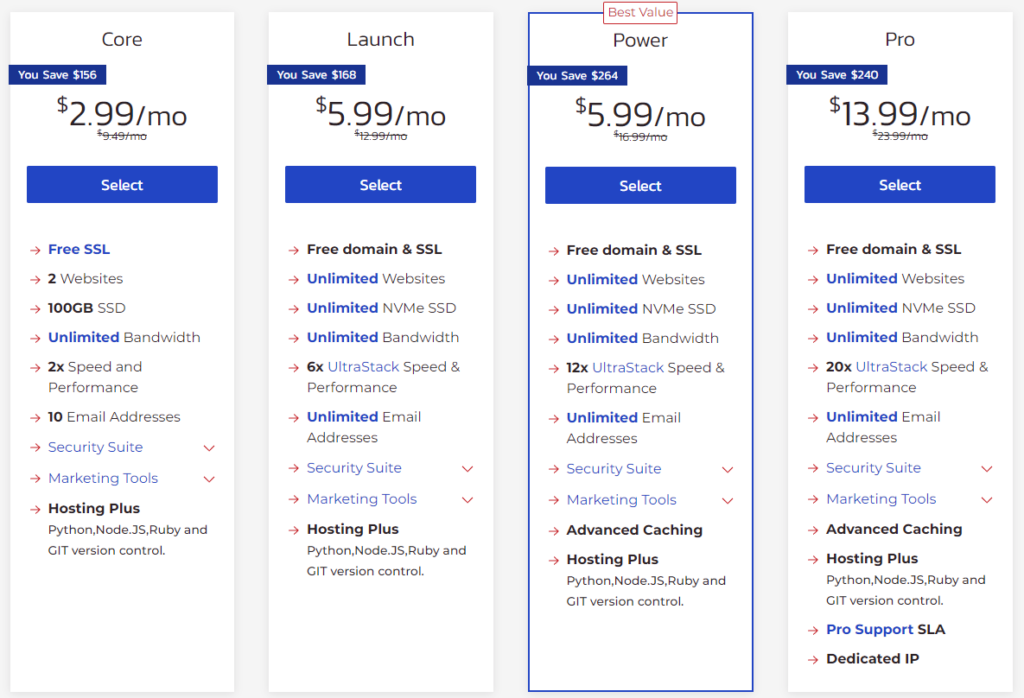This screenshot has width=1024, height=698.
Task: Click Hosting Plus in Launch plan
Action: pyautogui.click(x=353, y=530)
